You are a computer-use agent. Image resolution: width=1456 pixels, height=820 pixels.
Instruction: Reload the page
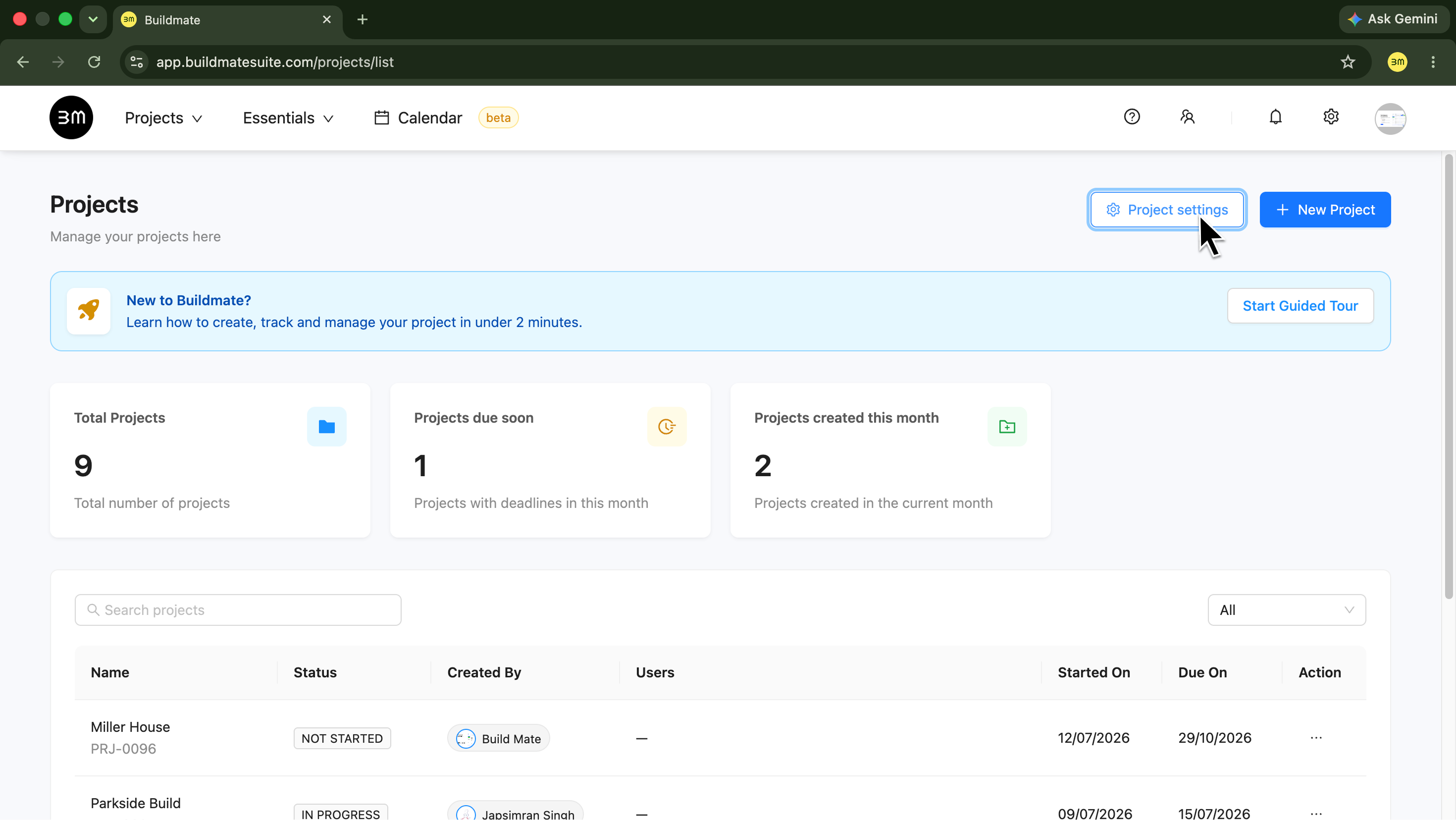click(95, 62)
